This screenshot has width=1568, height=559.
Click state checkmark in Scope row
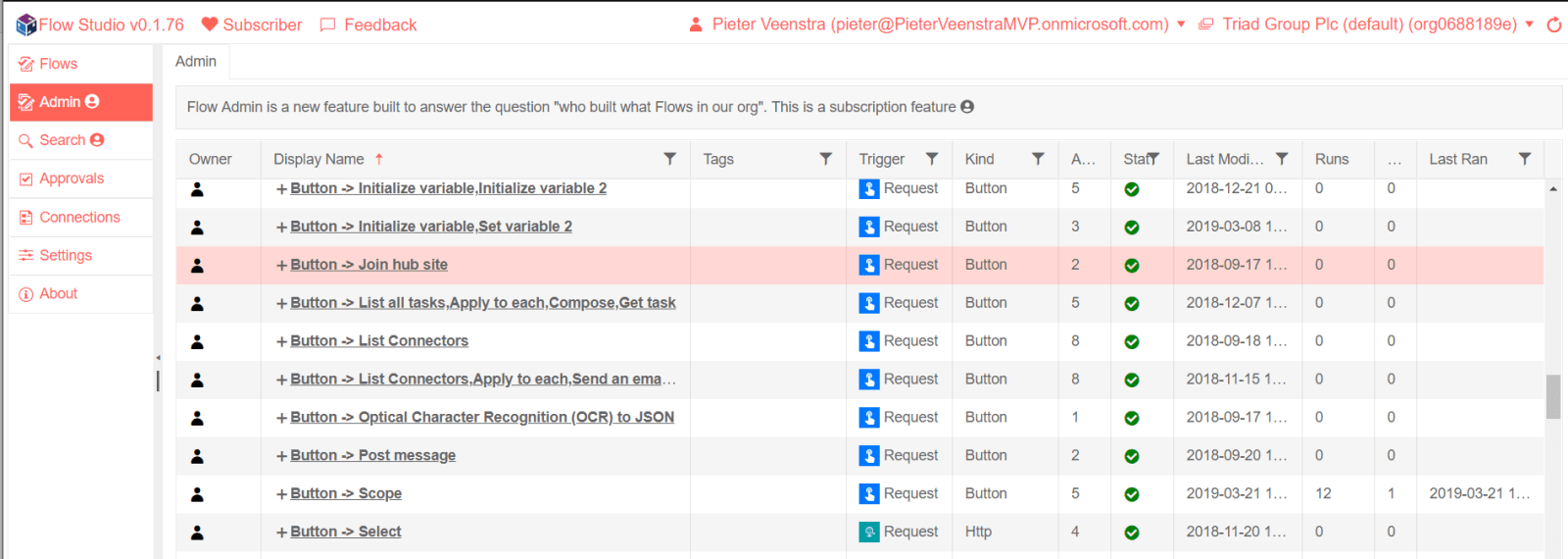click(1132, 494)
